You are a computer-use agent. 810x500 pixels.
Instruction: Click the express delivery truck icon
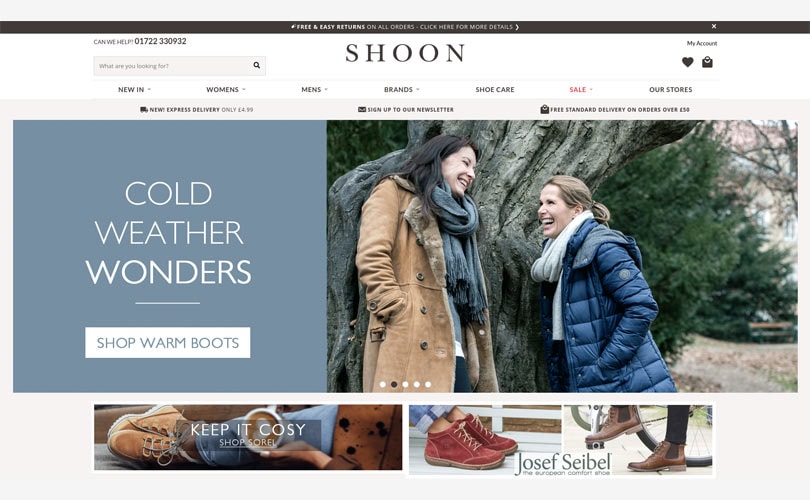[144, 110]
